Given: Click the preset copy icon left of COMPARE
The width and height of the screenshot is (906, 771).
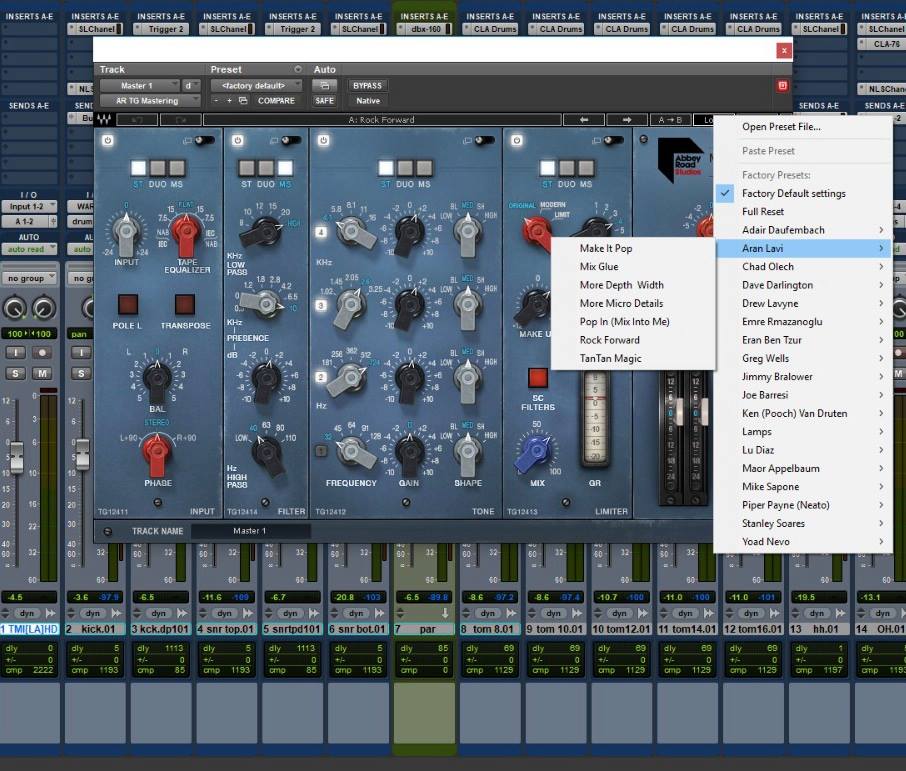Looking at the screenshot, I should pos(243,101).
